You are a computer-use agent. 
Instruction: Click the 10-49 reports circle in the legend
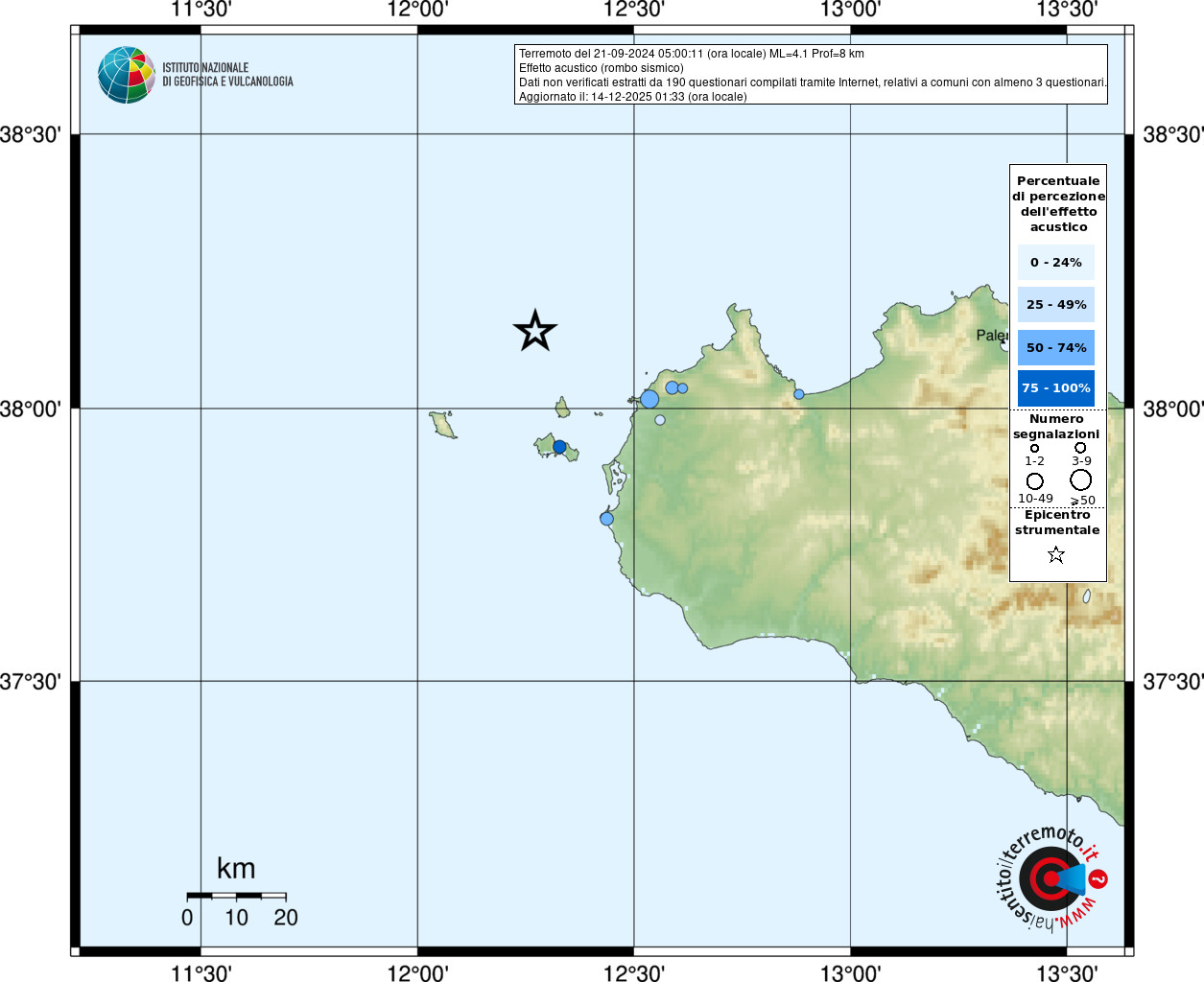(1034, 481)
